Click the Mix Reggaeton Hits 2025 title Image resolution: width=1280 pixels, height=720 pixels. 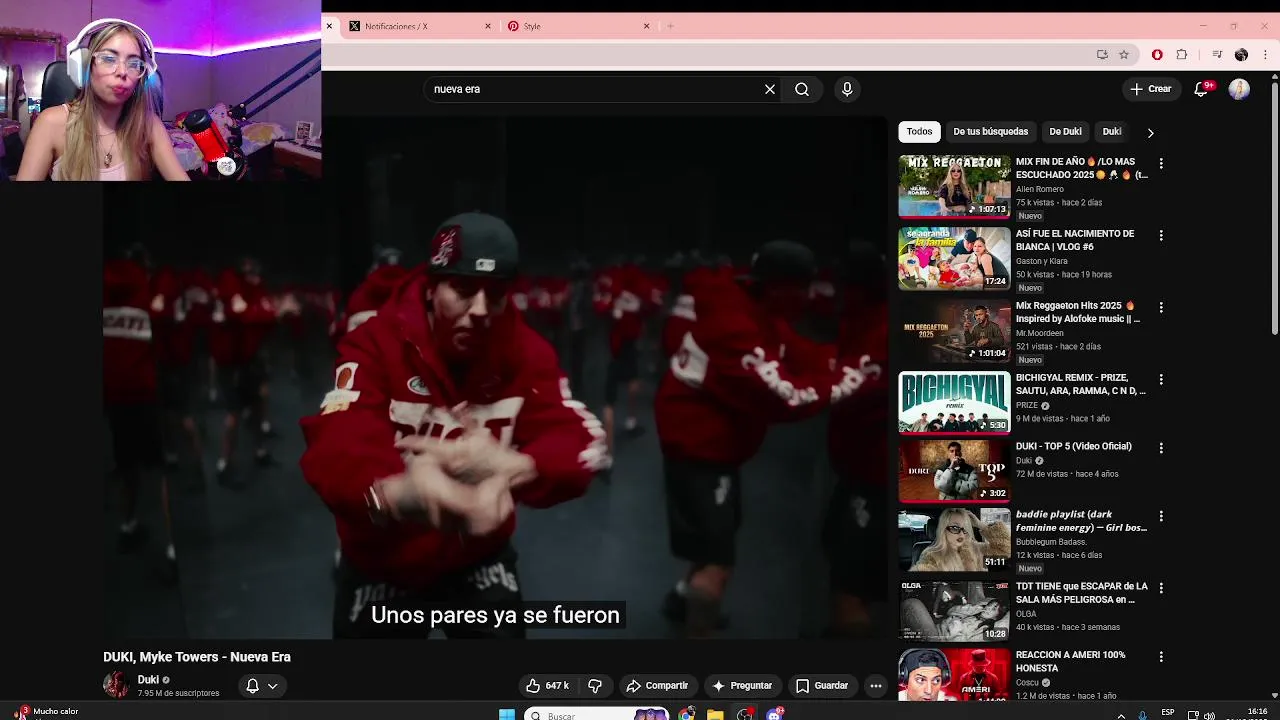tap(1077, 312)
